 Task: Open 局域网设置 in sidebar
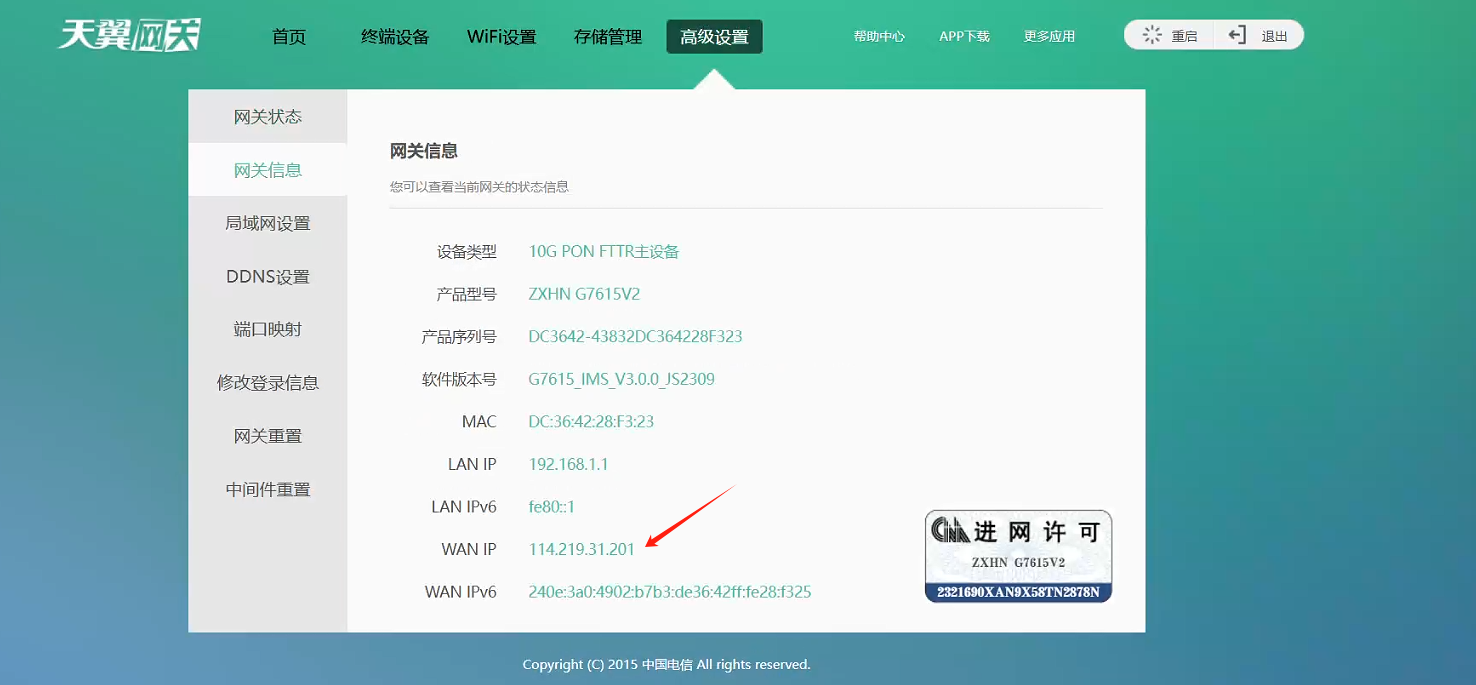pos(268,223)
